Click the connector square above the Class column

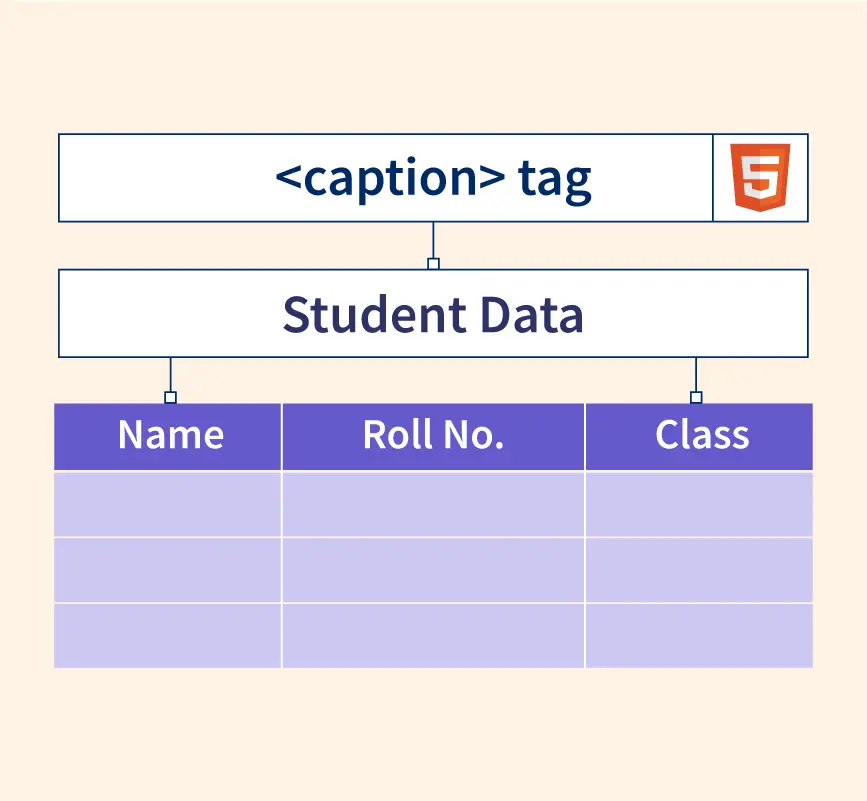coord(696,398)
